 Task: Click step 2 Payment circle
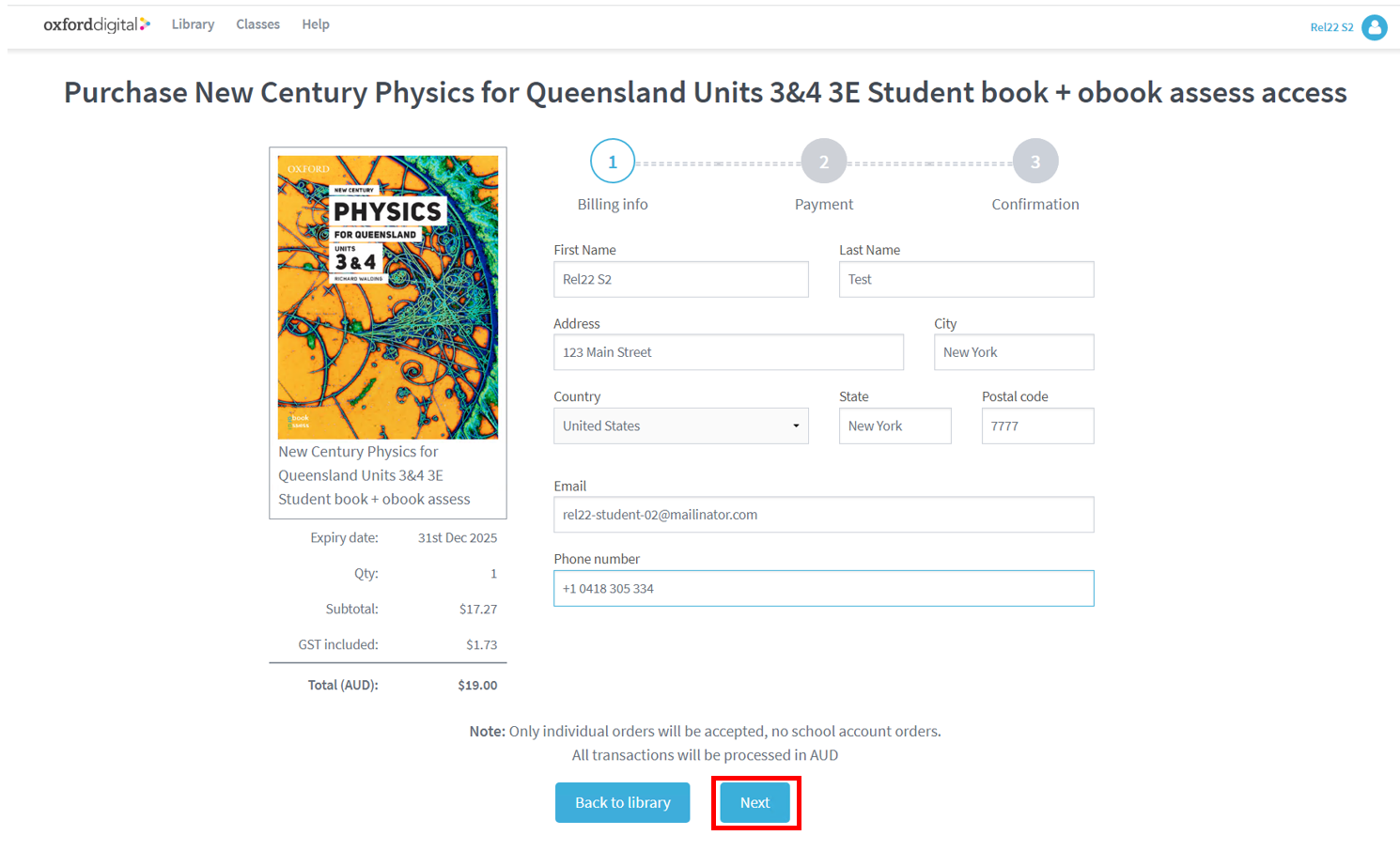point(824,162)
